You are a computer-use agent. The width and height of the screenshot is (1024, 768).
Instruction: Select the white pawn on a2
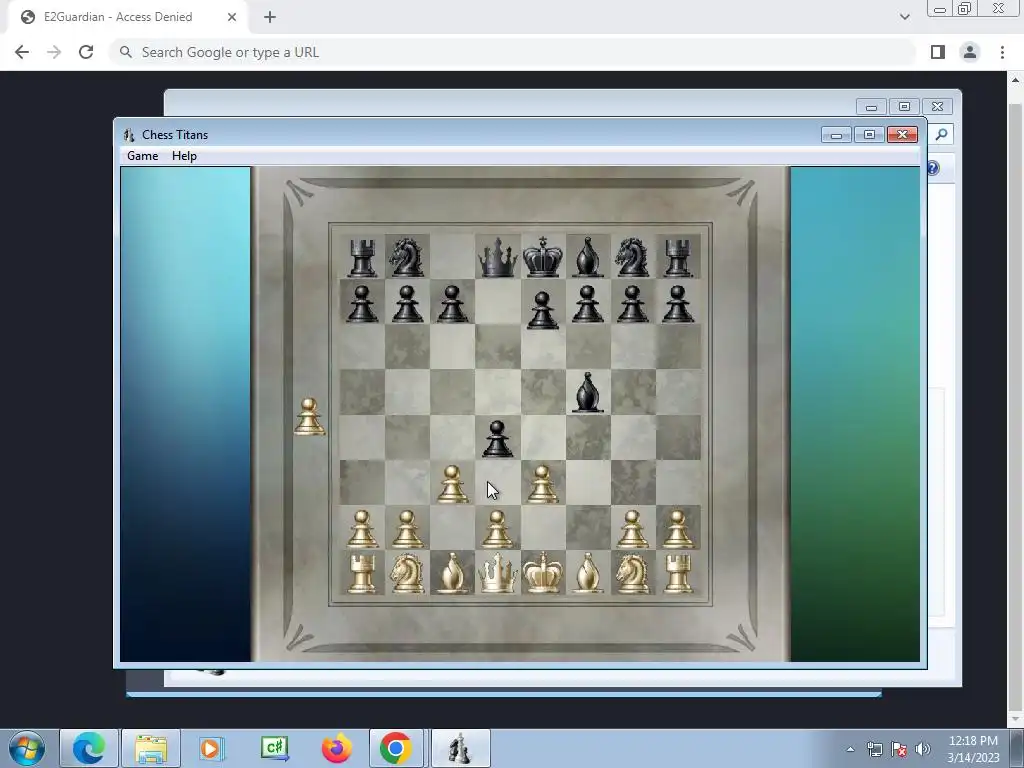coord(362,529)
